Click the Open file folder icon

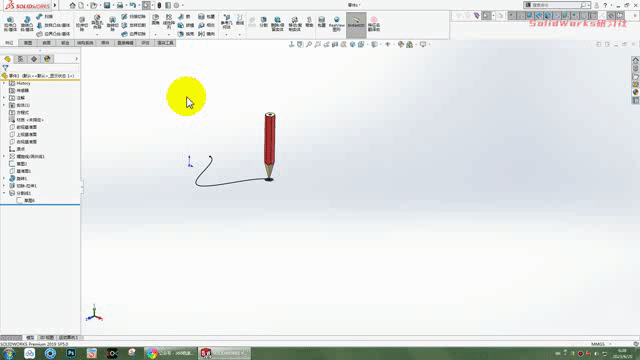[x=93, y=5]
